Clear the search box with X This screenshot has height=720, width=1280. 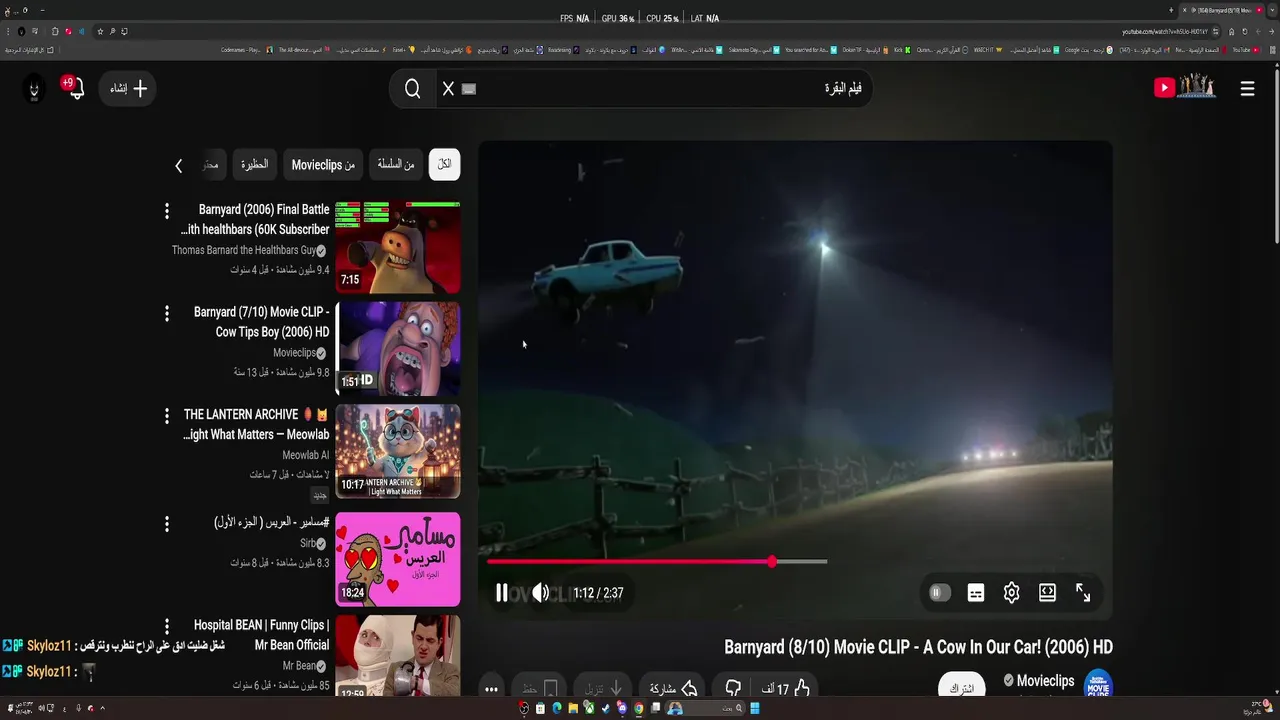click(448, 89)
